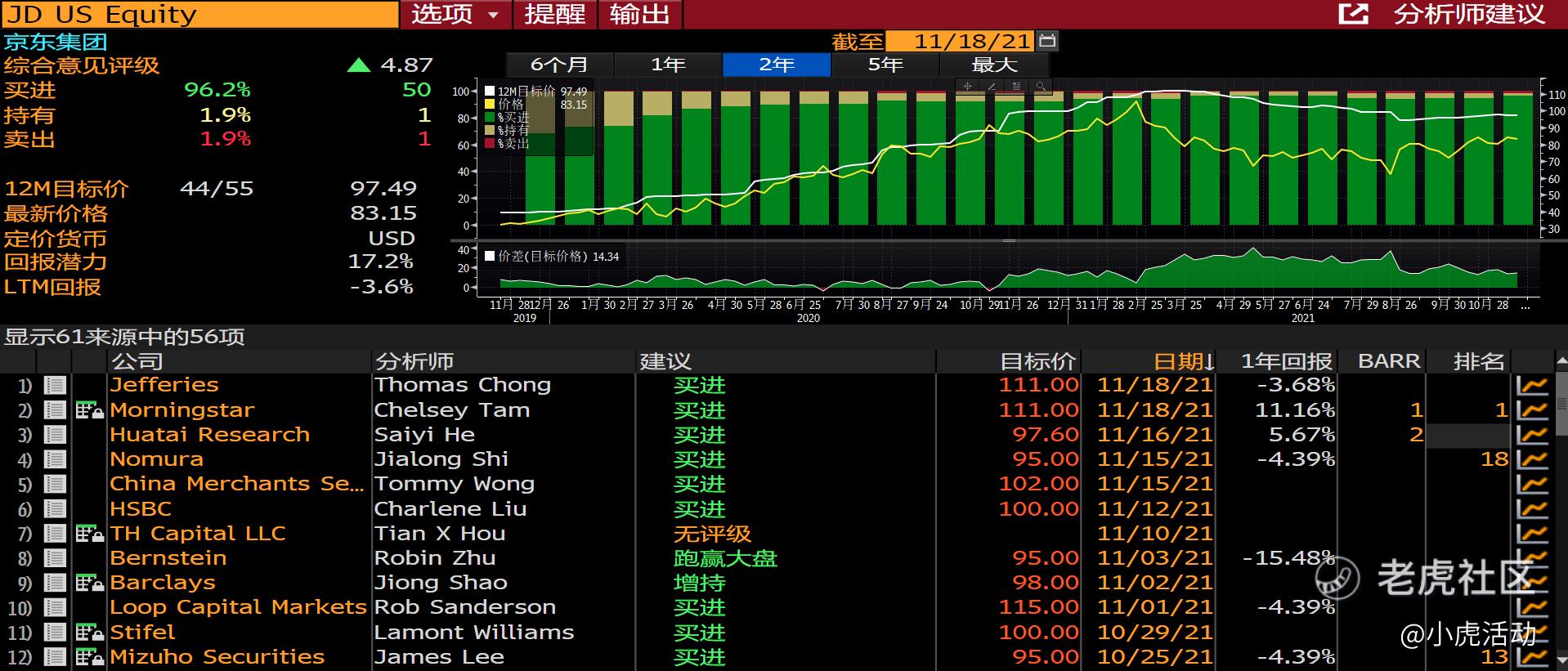Sort the table by the 建议 column header

(786, 361)
